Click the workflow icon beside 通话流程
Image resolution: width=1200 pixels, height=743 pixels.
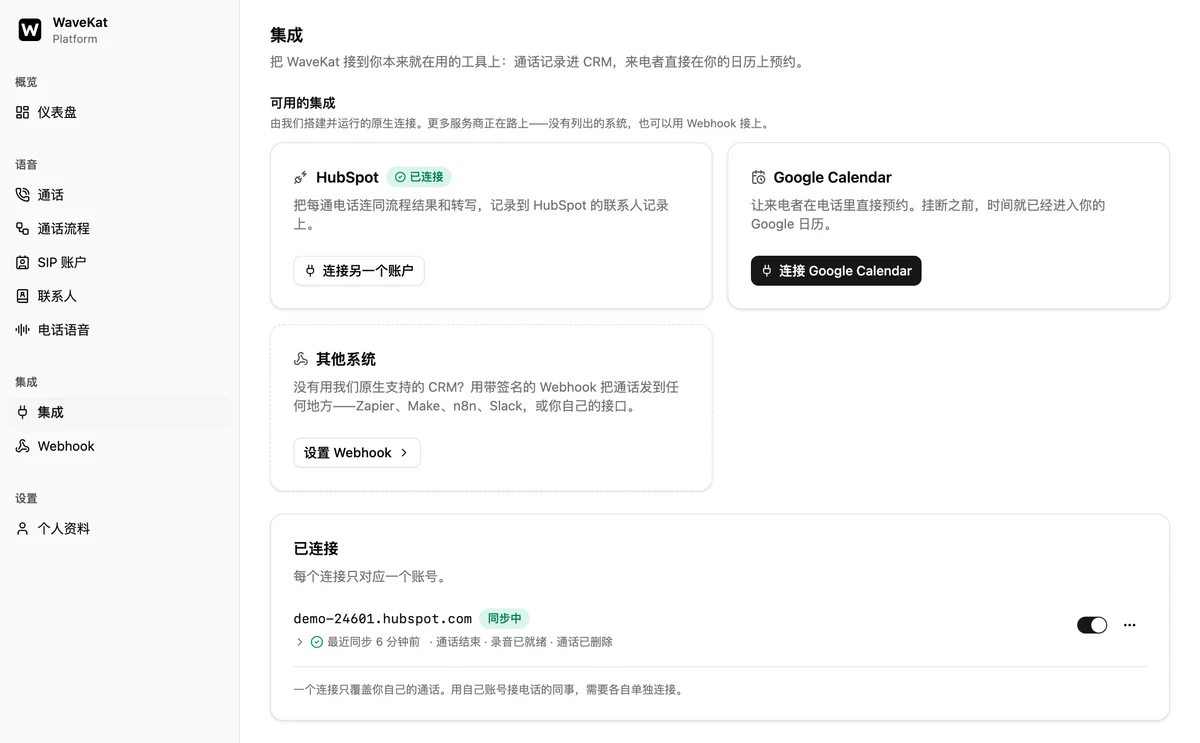(x=22, y=229)
